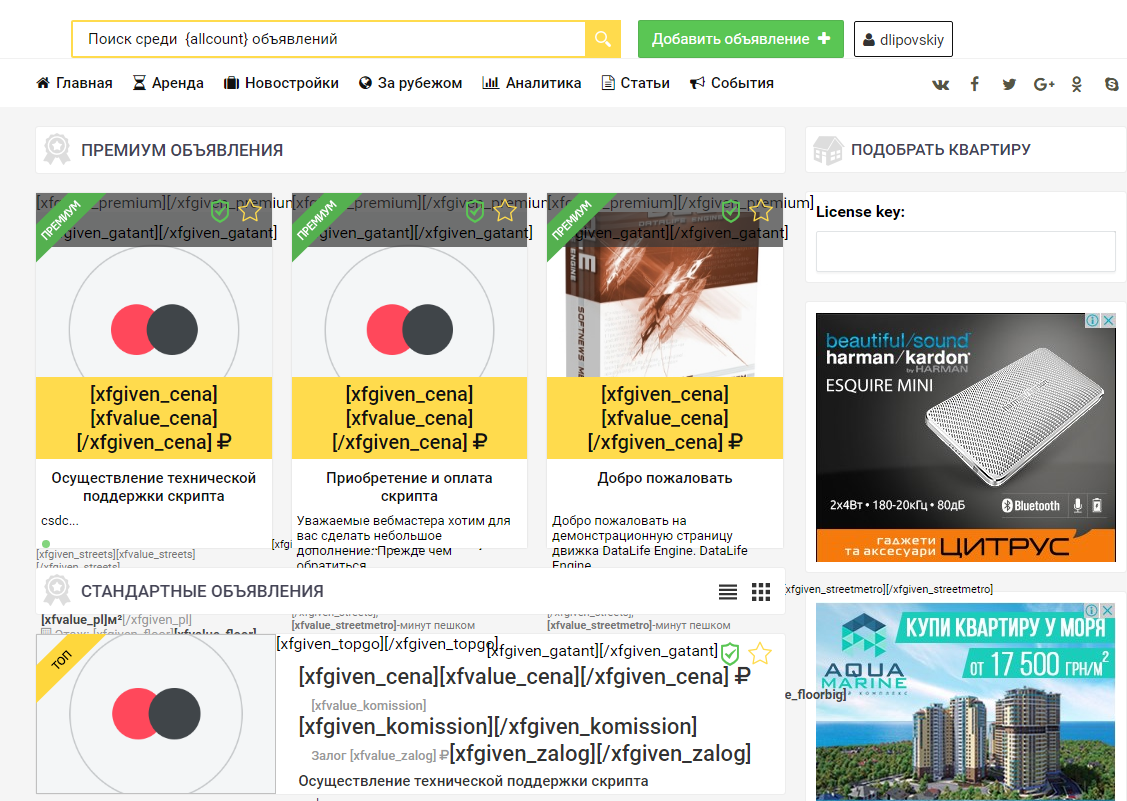Open Odnoklassniki social icon
Screen dimensions: 1127x801
tap(1077, 84)
